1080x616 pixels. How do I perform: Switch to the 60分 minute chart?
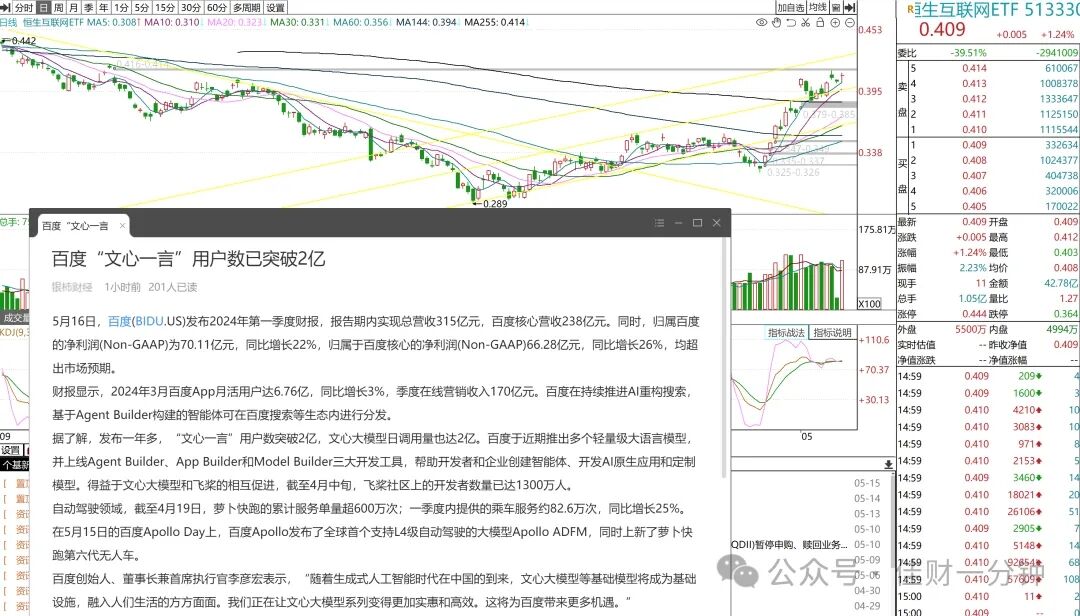[217, 8]
